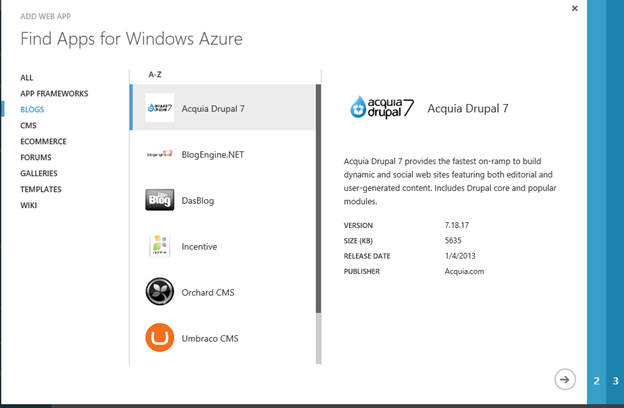
Task: Click the size value 5635
Action: click(x=453, y=240)
